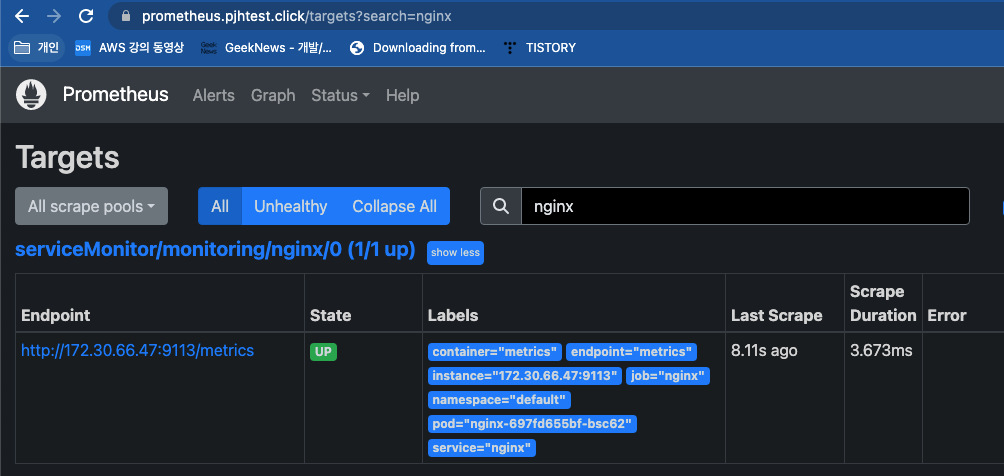Click service="nginx" label badge
Screen dimensions: 1004x476
pos(482,448)
